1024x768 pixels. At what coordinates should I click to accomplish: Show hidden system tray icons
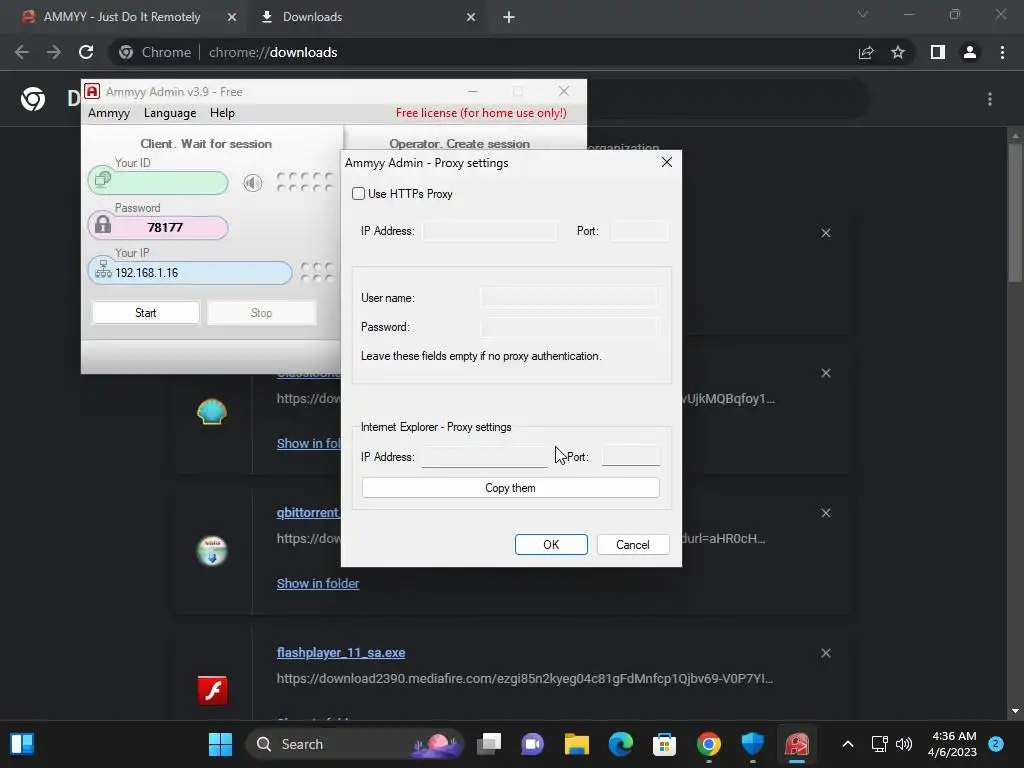(x=847, y=744)
